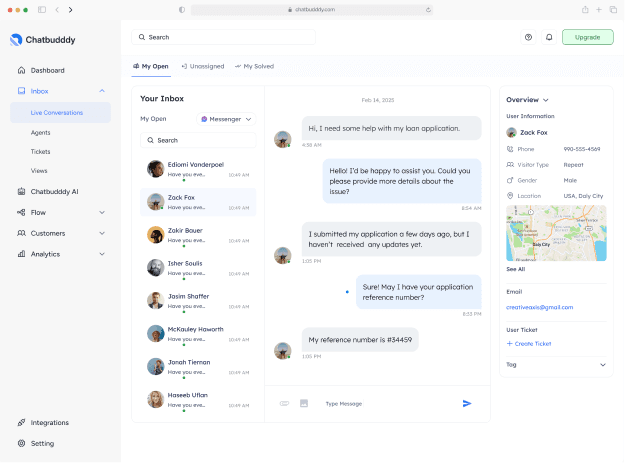The height and width of the screenshot is (463, 625).
Task: Open new browser tab plus icon
Action: click(599, 10)
